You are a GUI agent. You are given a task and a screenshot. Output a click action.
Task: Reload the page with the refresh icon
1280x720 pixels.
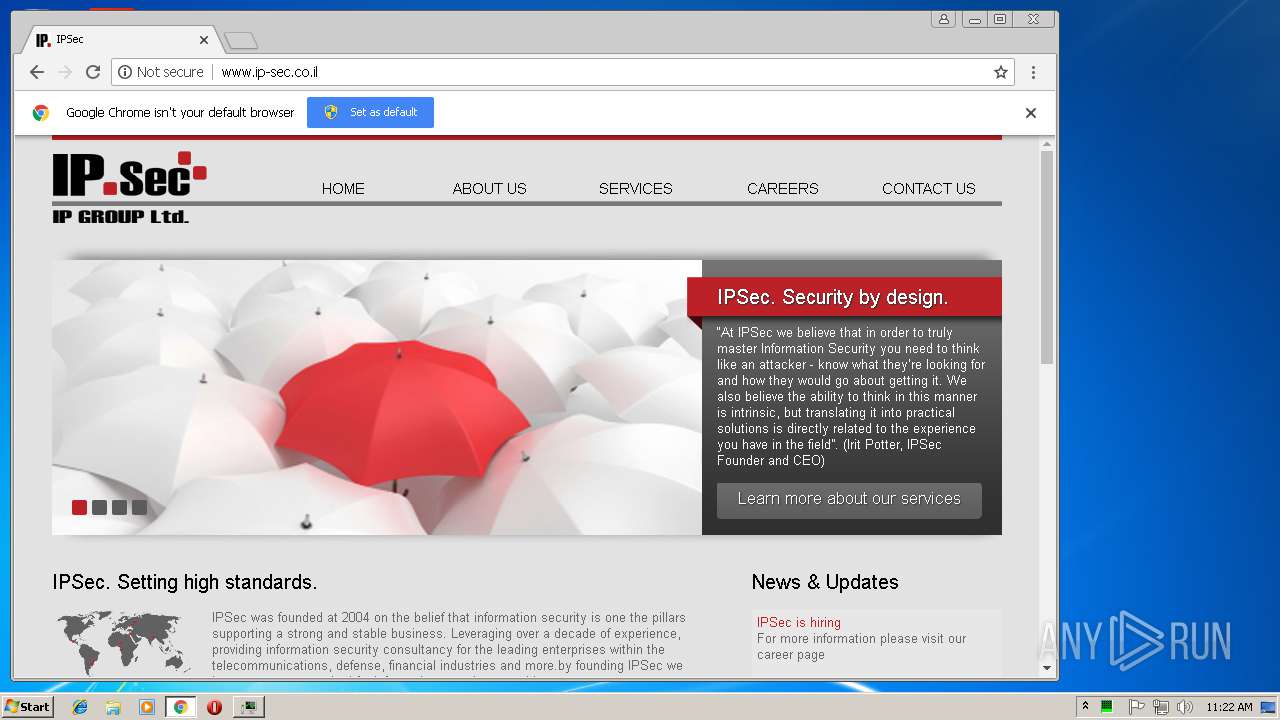coord(93,72)
